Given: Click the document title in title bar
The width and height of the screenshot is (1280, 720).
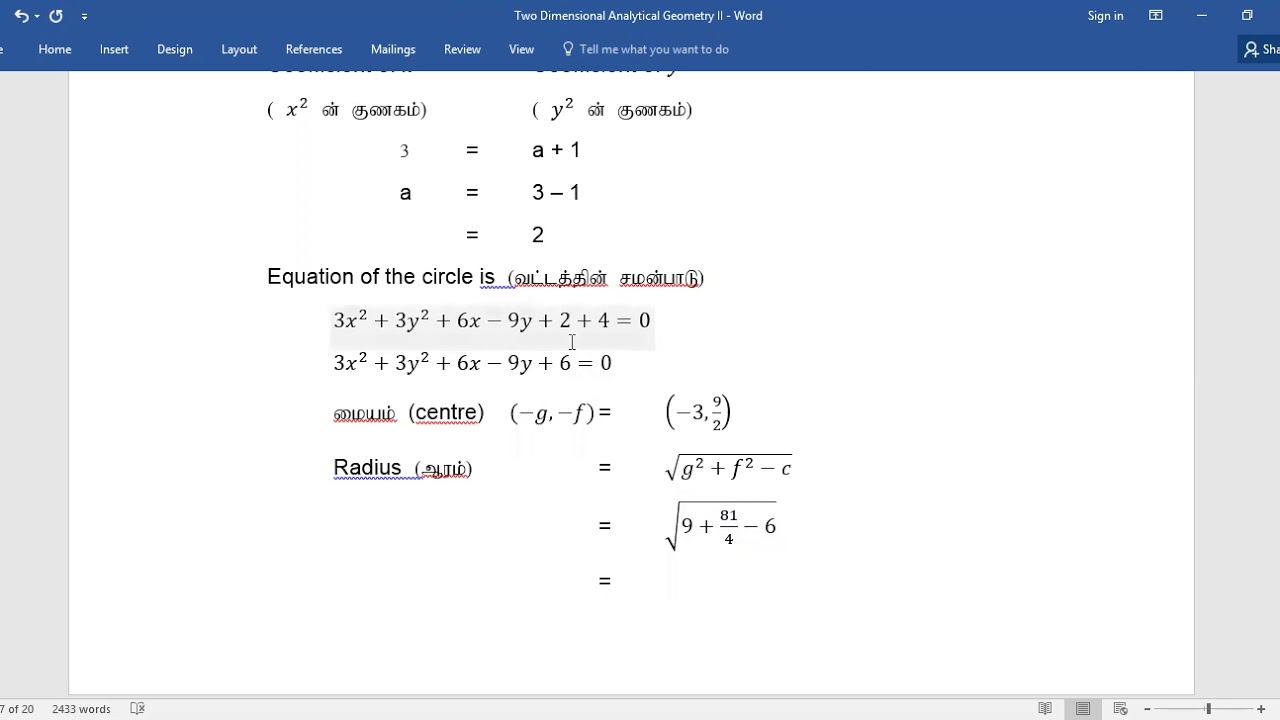Looking at the screenshot, I should (638, 16).
